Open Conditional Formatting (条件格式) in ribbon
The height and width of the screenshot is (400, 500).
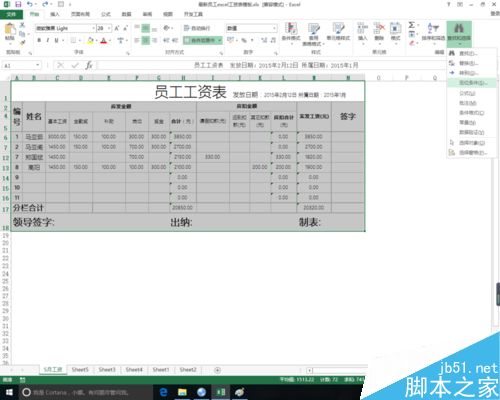(x=291, y=32)
